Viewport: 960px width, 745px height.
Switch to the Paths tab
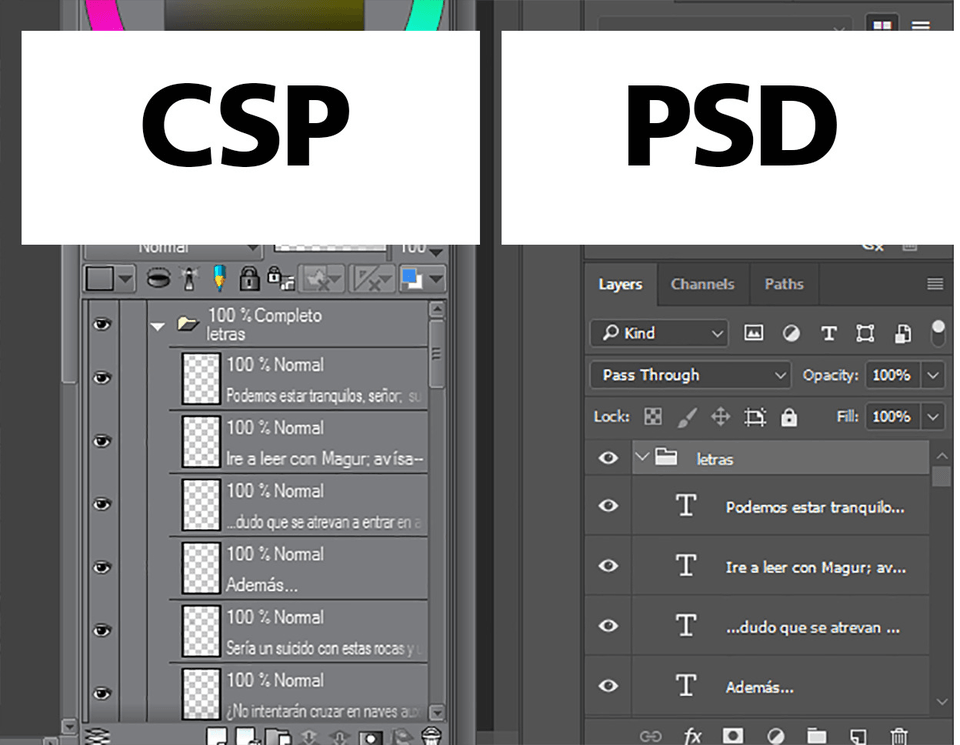click(784, 284)
